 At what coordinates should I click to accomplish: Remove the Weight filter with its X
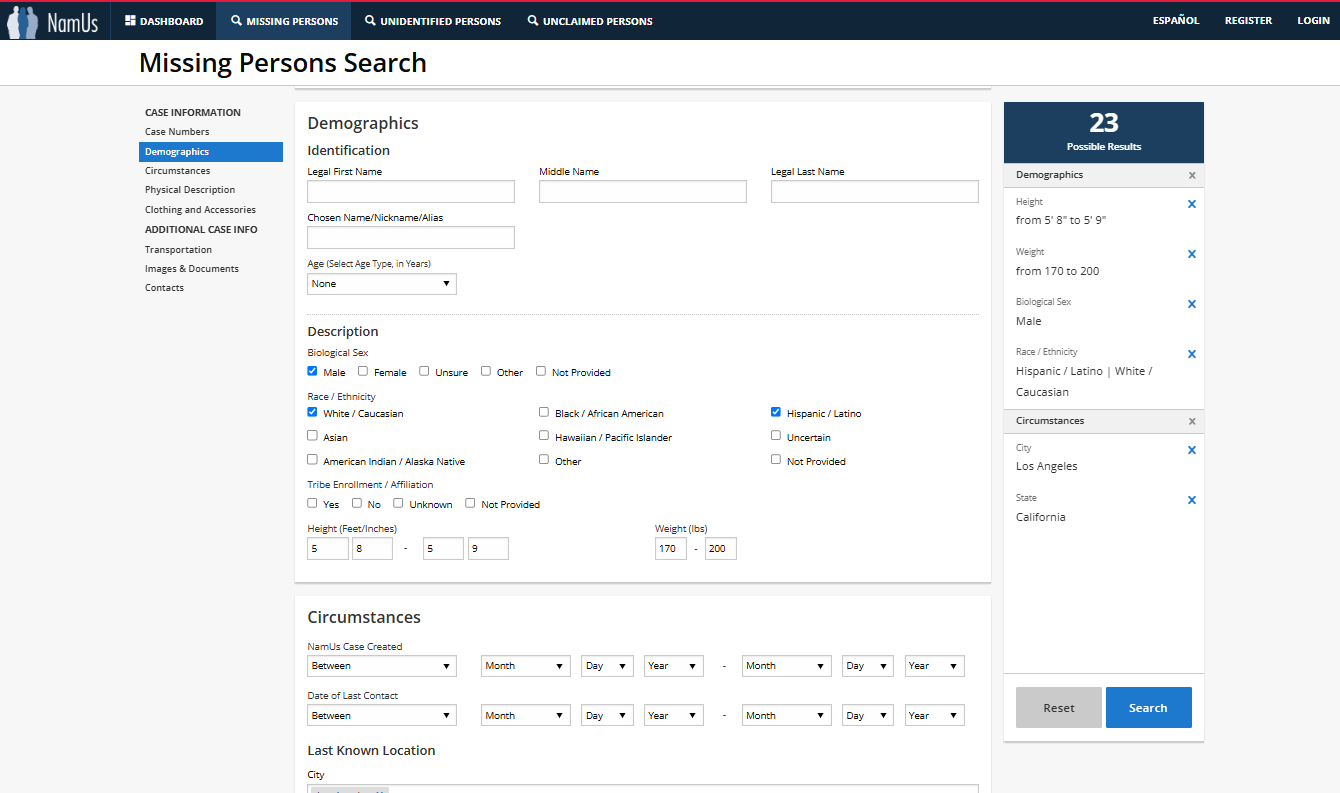tap(1191, 254)
